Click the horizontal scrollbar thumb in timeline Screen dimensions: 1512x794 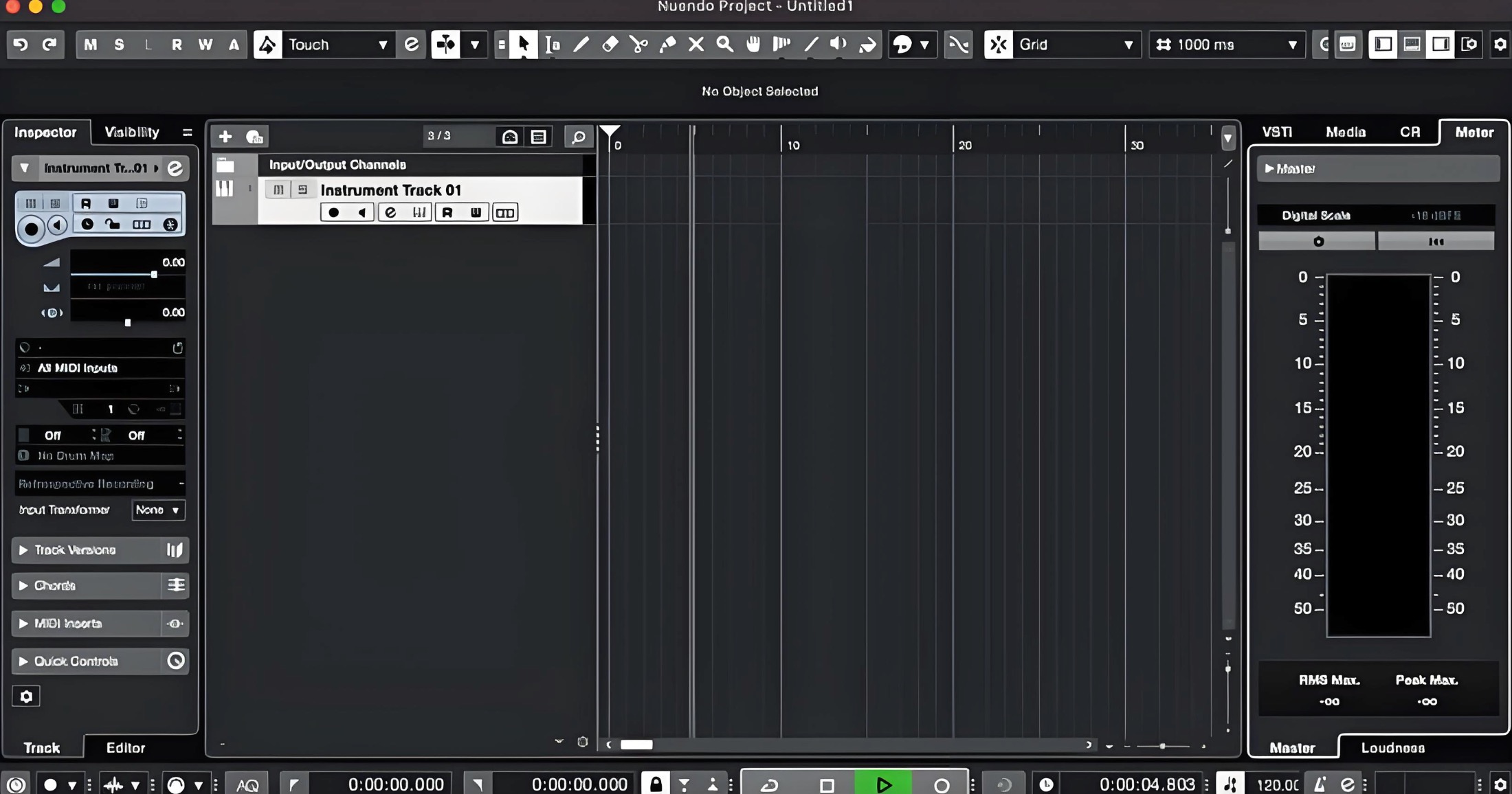636,745
